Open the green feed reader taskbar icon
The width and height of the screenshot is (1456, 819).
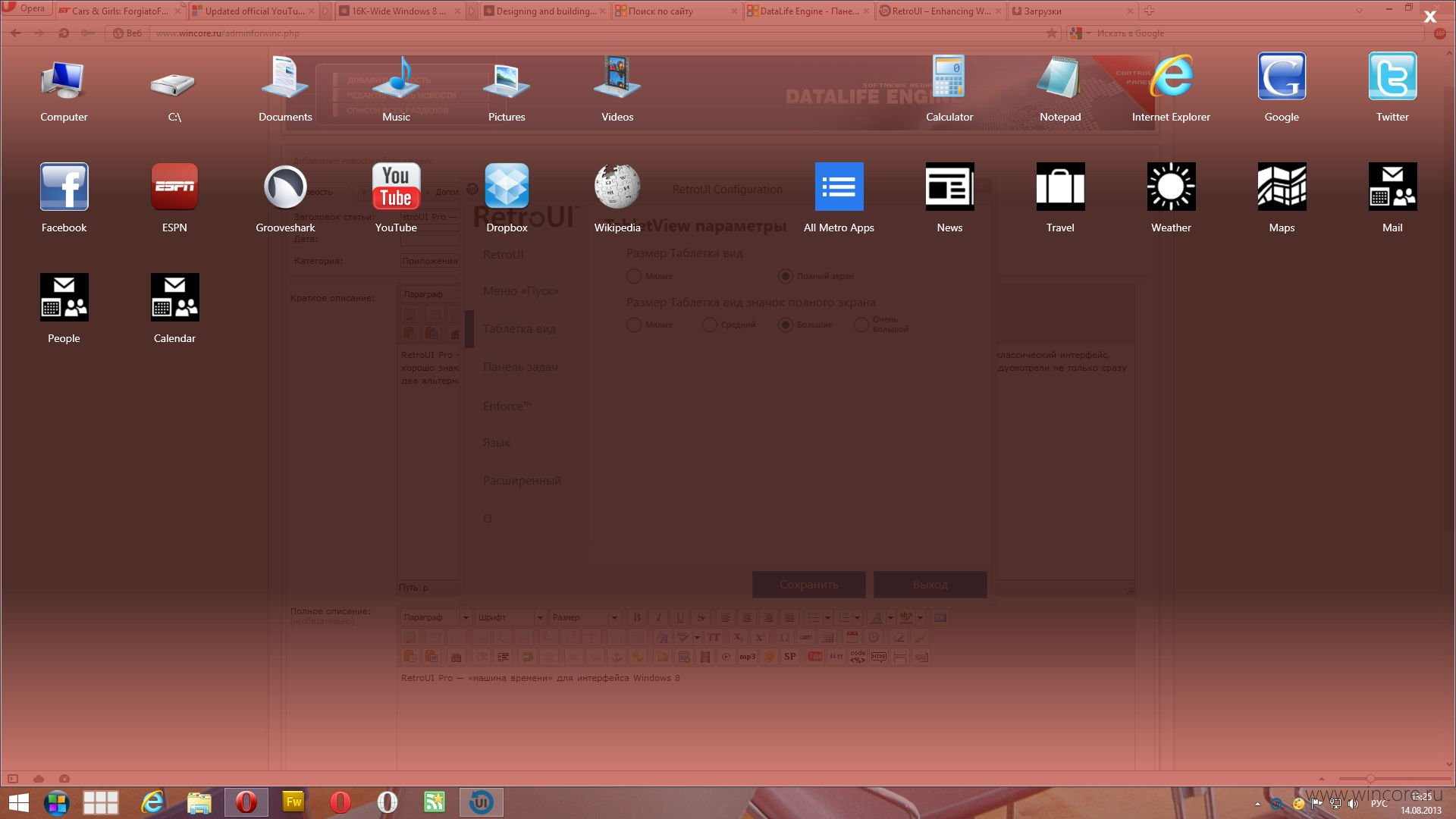(x=435, y=802)
